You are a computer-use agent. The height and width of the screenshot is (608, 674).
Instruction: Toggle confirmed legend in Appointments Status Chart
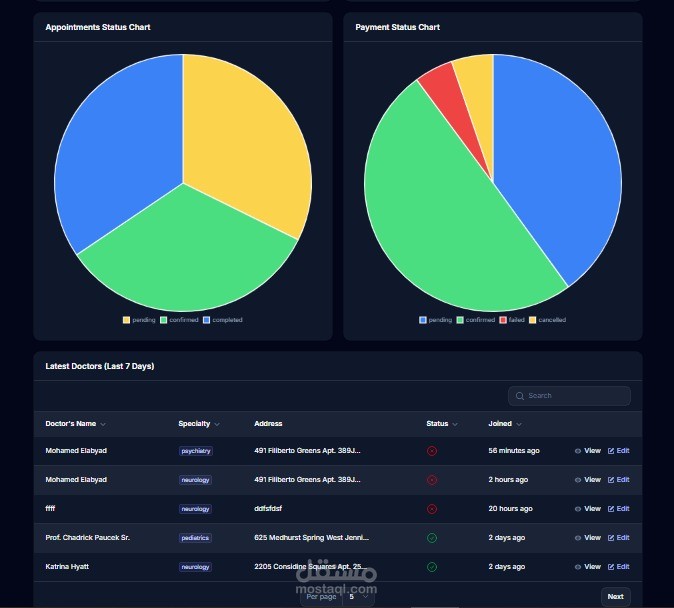pos(179,320)
